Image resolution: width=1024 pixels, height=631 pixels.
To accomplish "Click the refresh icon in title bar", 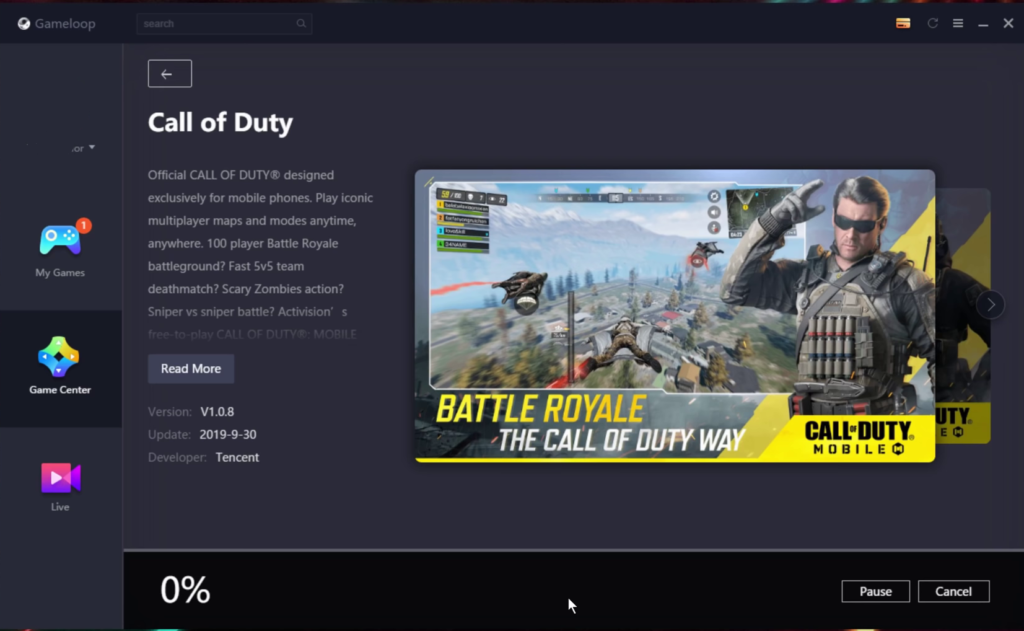I will click(x=933, y=24).
